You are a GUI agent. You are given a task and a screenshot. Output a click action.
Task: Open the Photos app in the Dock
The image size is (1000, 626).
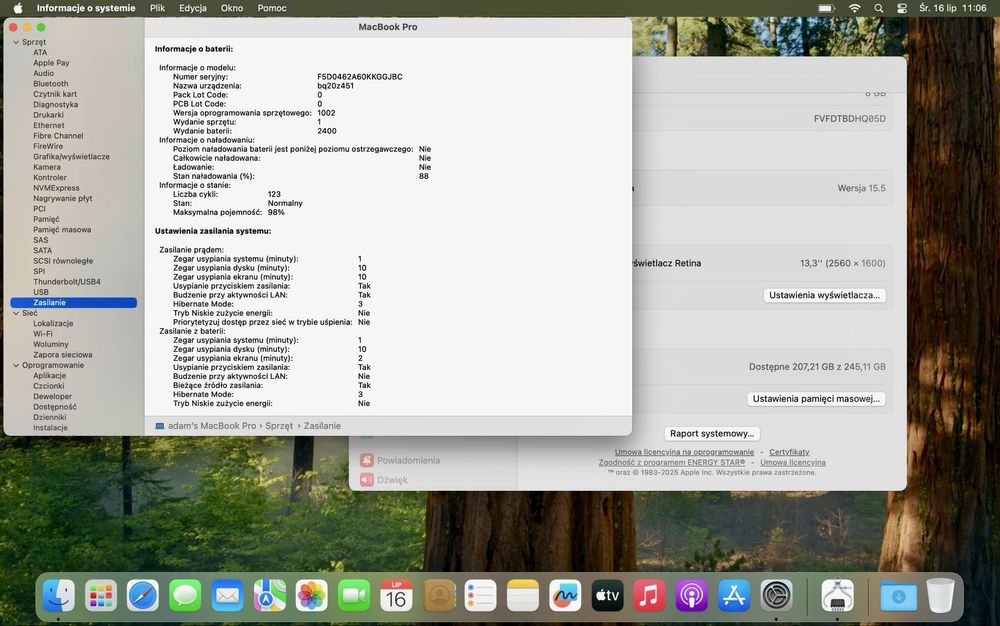point(312,596)
